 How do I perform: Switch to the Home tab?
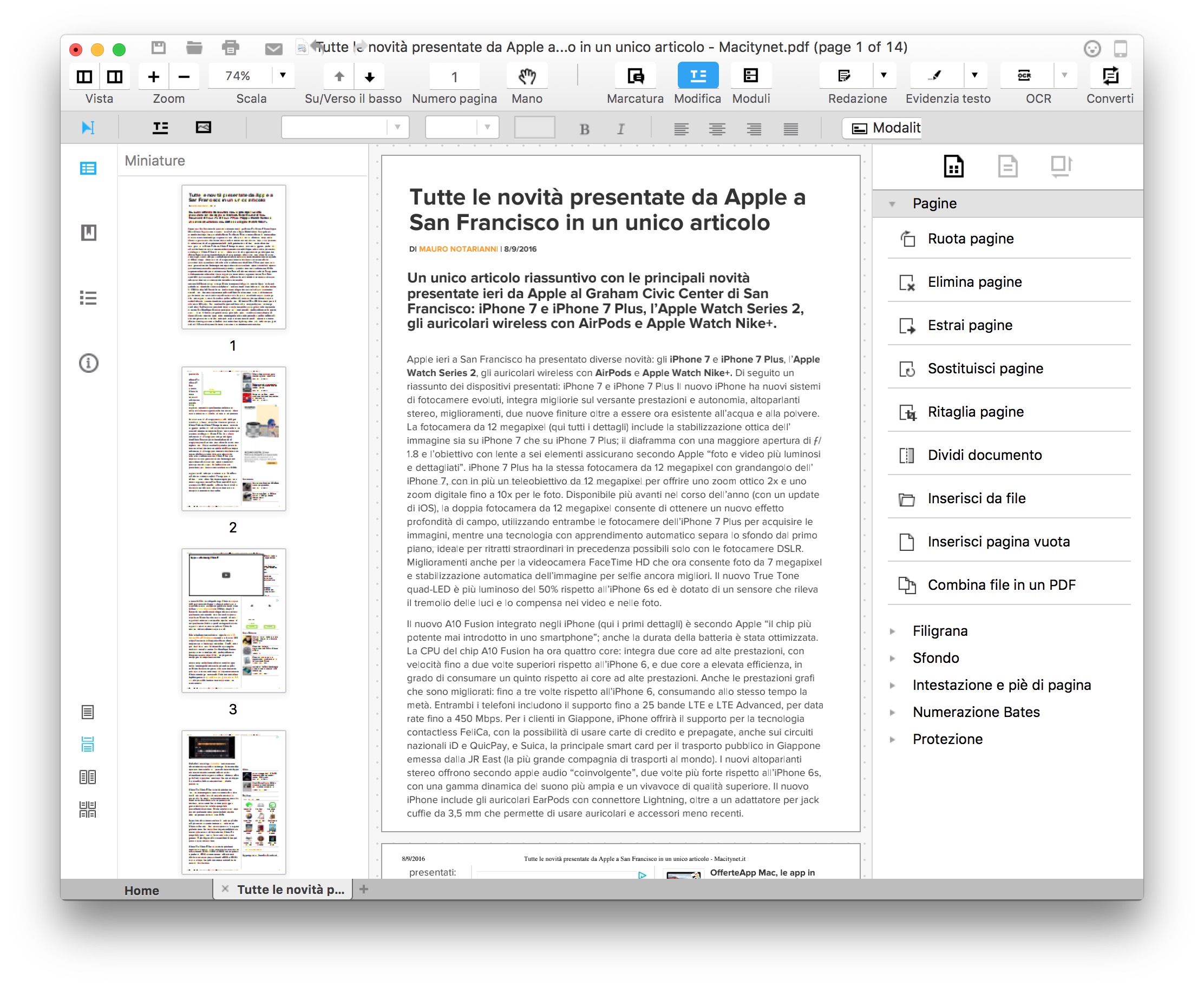[142, 890]
